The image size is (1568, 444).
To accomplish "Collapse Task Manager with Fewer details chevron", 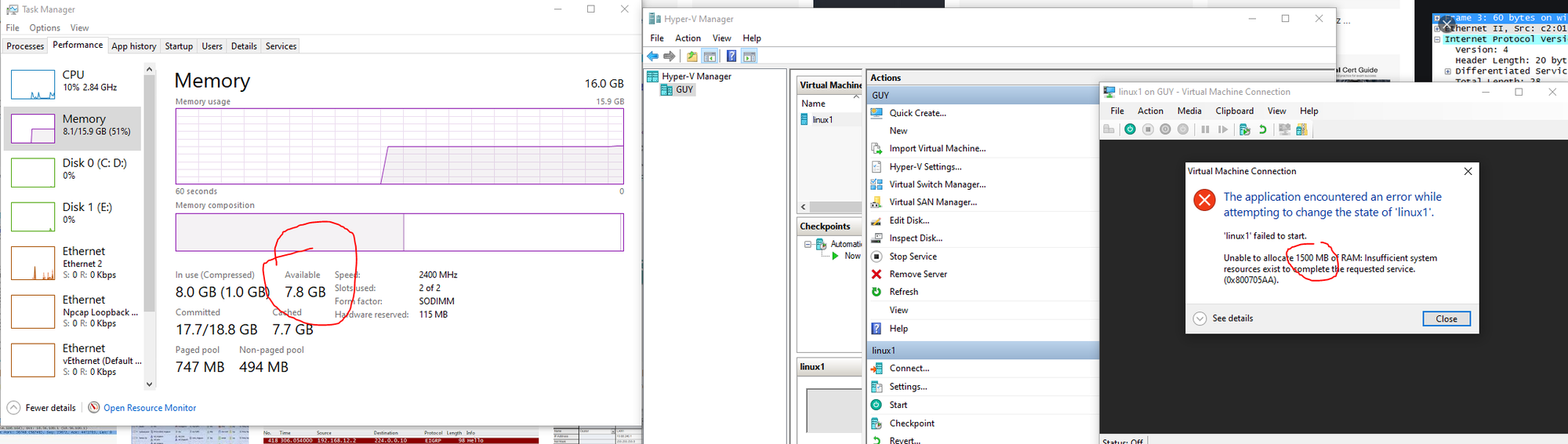I will pos(13,408).
